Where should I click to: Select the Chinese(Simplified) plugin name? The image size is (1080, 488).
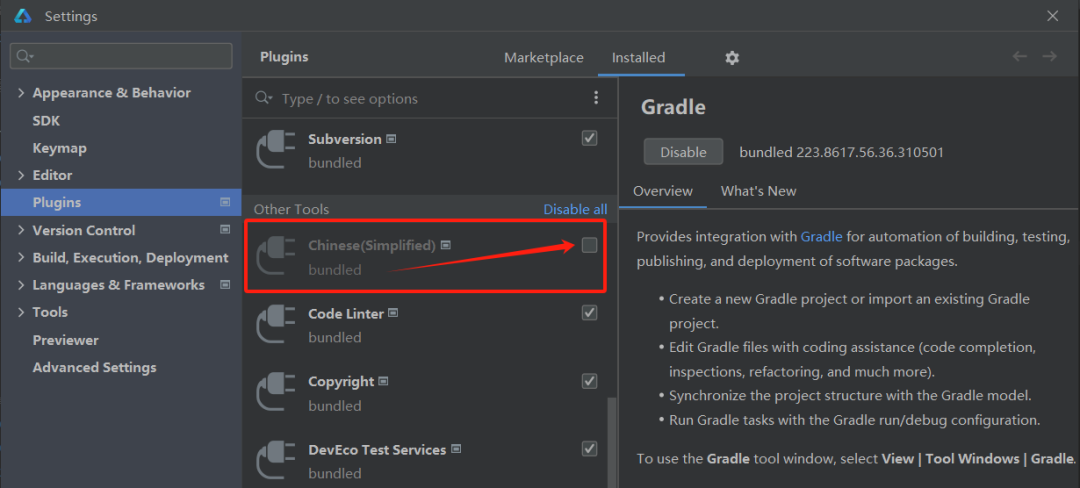[372, 245]
